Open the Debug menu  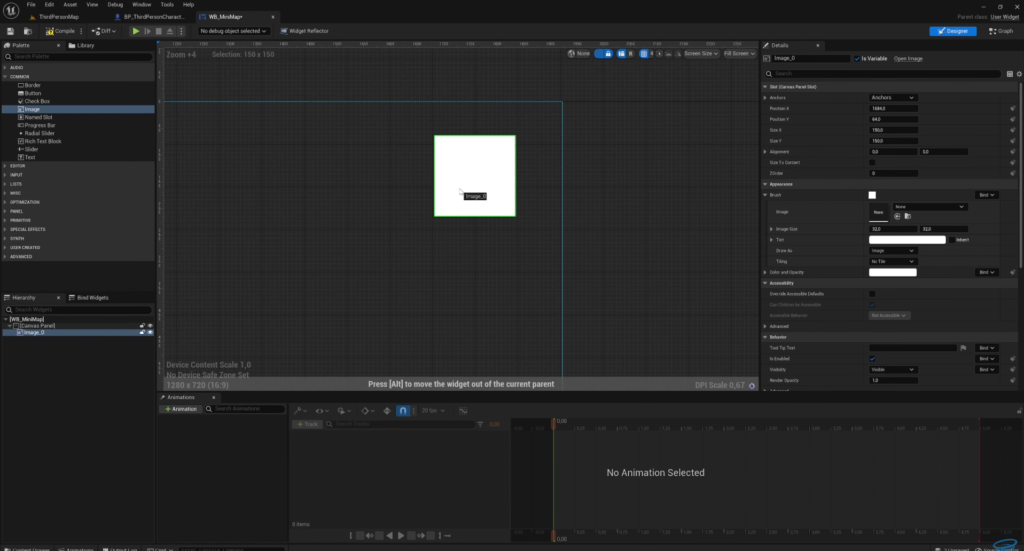tap(115, 5)
